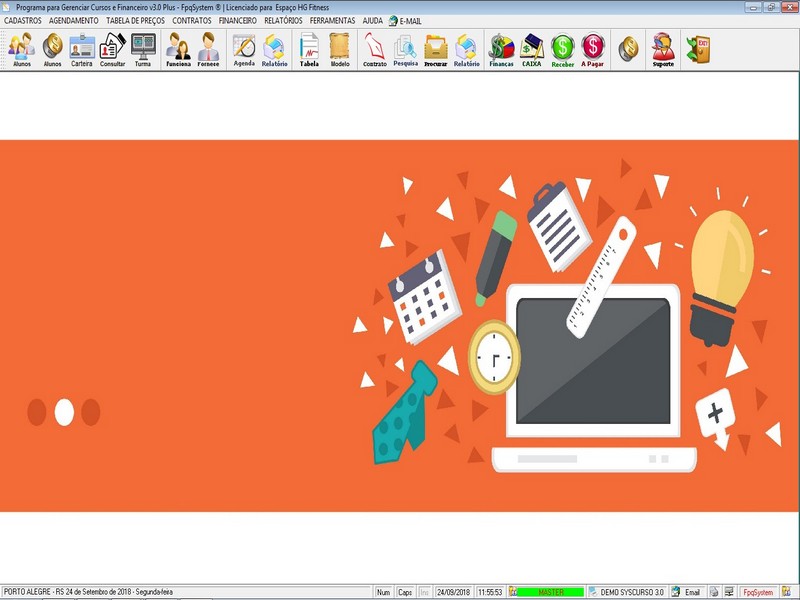Image resolution: width=800 pixels, height=600 pixels.
Task: Open Relatório icon next to Procurar
Action: pyautogui.click(x=466, y=49)
